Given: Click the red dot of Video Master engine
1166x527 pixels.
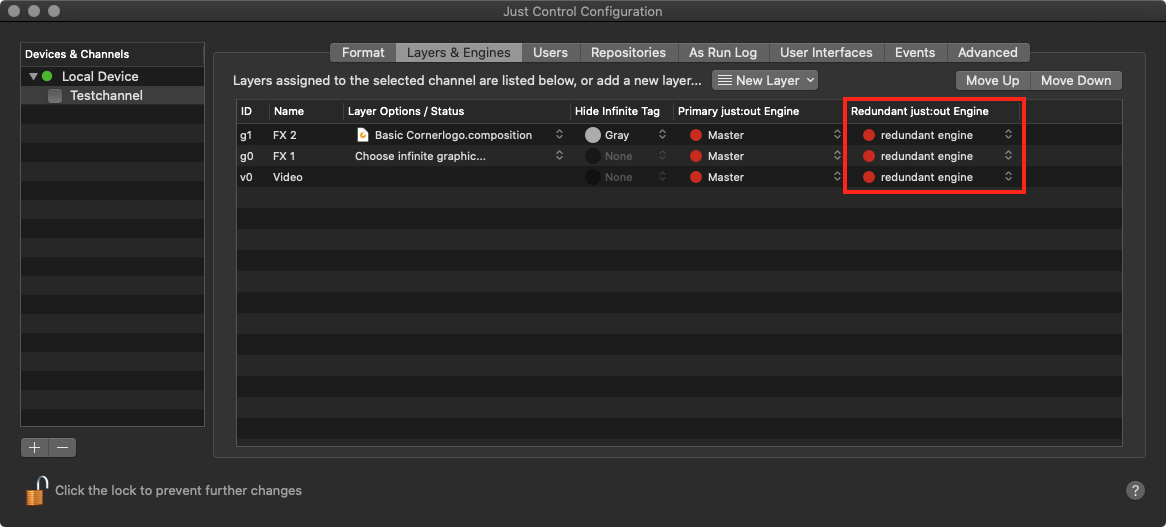Looking at the screenshot, I should (696, 177).
